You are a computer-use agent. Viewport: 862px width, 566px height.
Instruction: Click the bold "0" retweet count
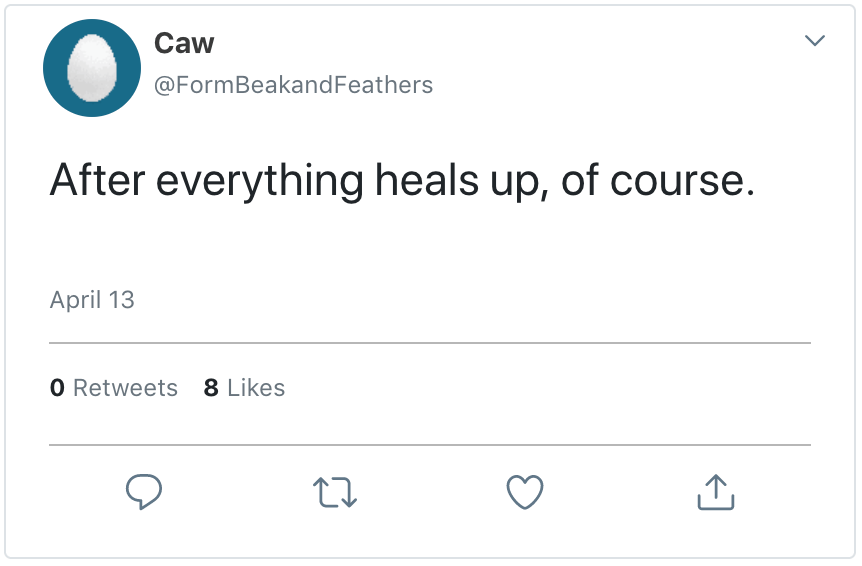pyautogui.click(x=57, y=388)
